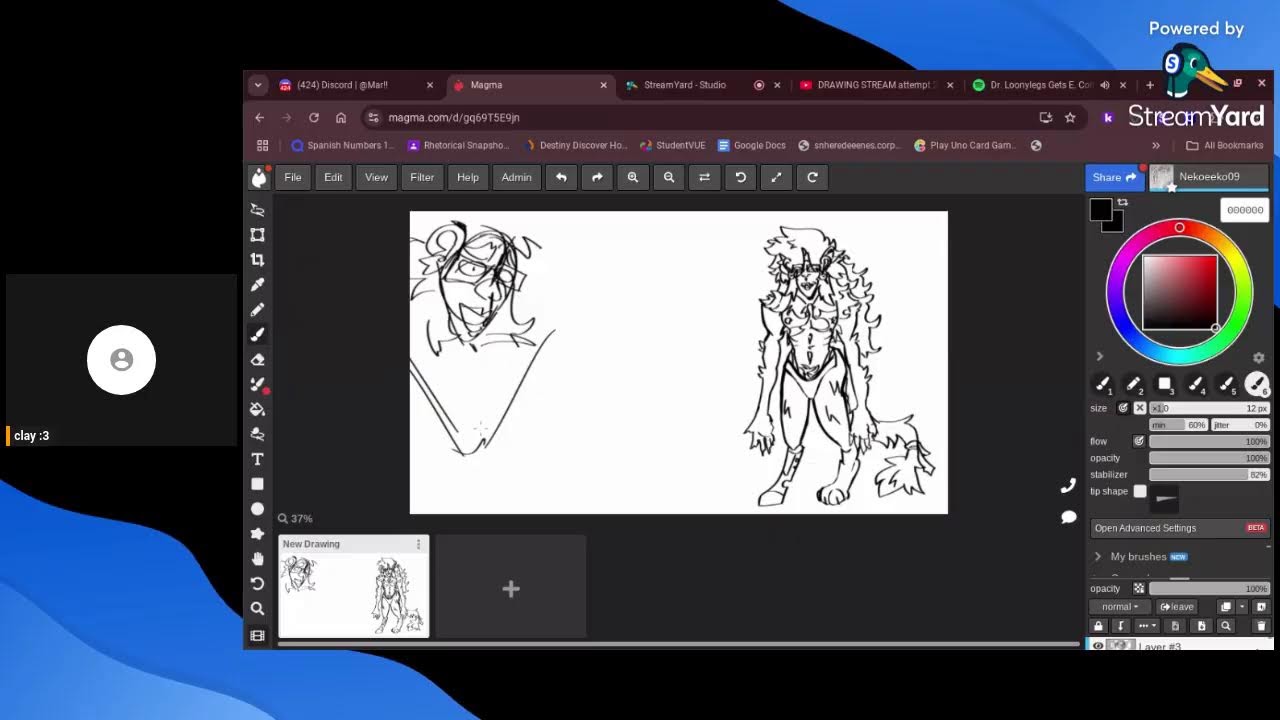Select the transform tool
The width and height of the screenshot is (1280, 720).
pyautogui.click(x=257, y=235)
